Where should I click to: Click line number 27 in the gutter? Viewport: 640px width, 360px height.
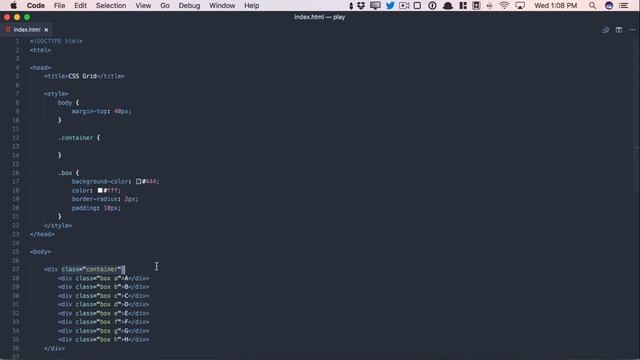tap(16, 269)
